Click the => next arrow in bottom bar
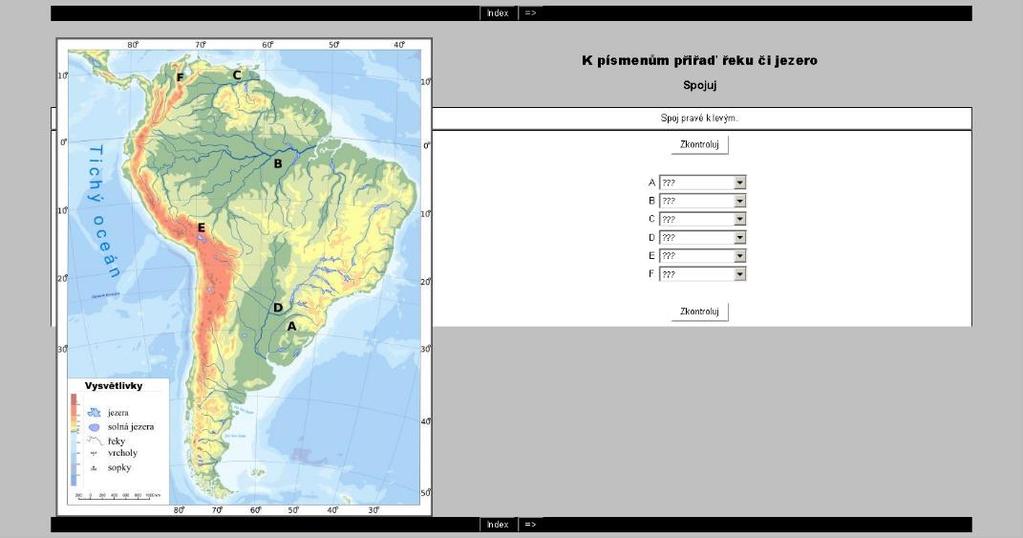This screenshot has height=538, width=1023. [x=530, y=524]
